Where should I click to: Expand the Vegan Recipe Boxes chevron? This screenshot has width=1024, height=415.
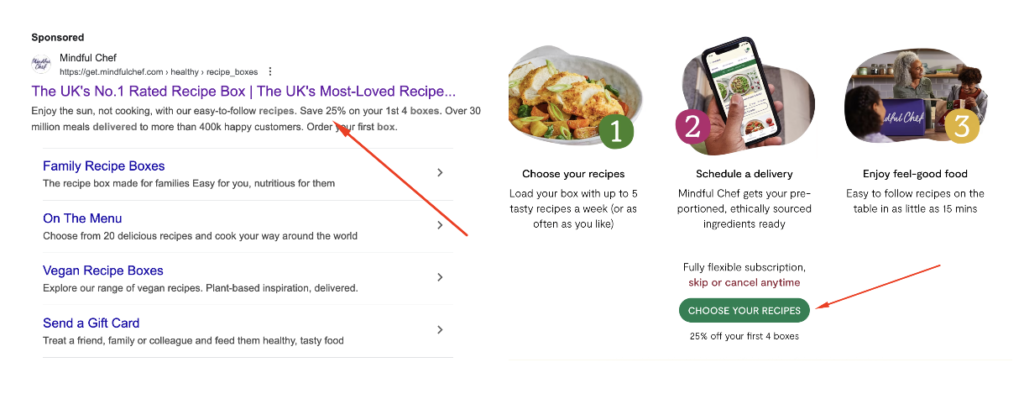440,277
